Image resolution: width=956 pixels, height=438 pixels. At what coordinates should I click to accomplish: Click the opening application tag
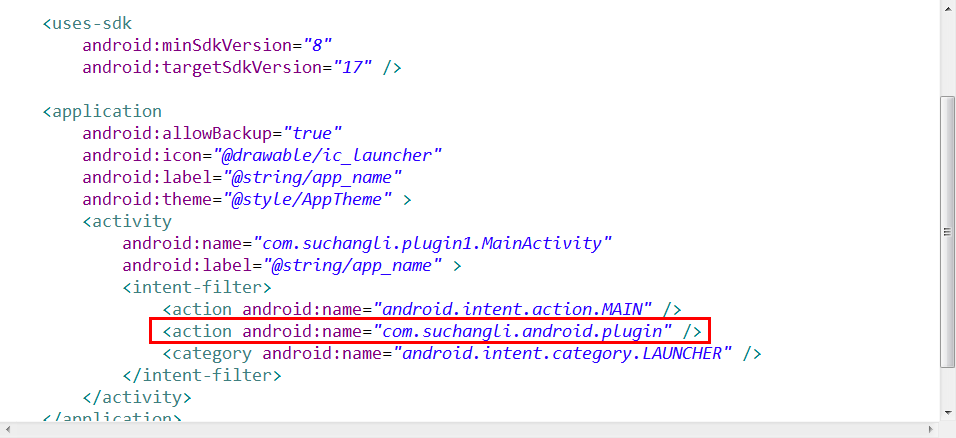102,112
